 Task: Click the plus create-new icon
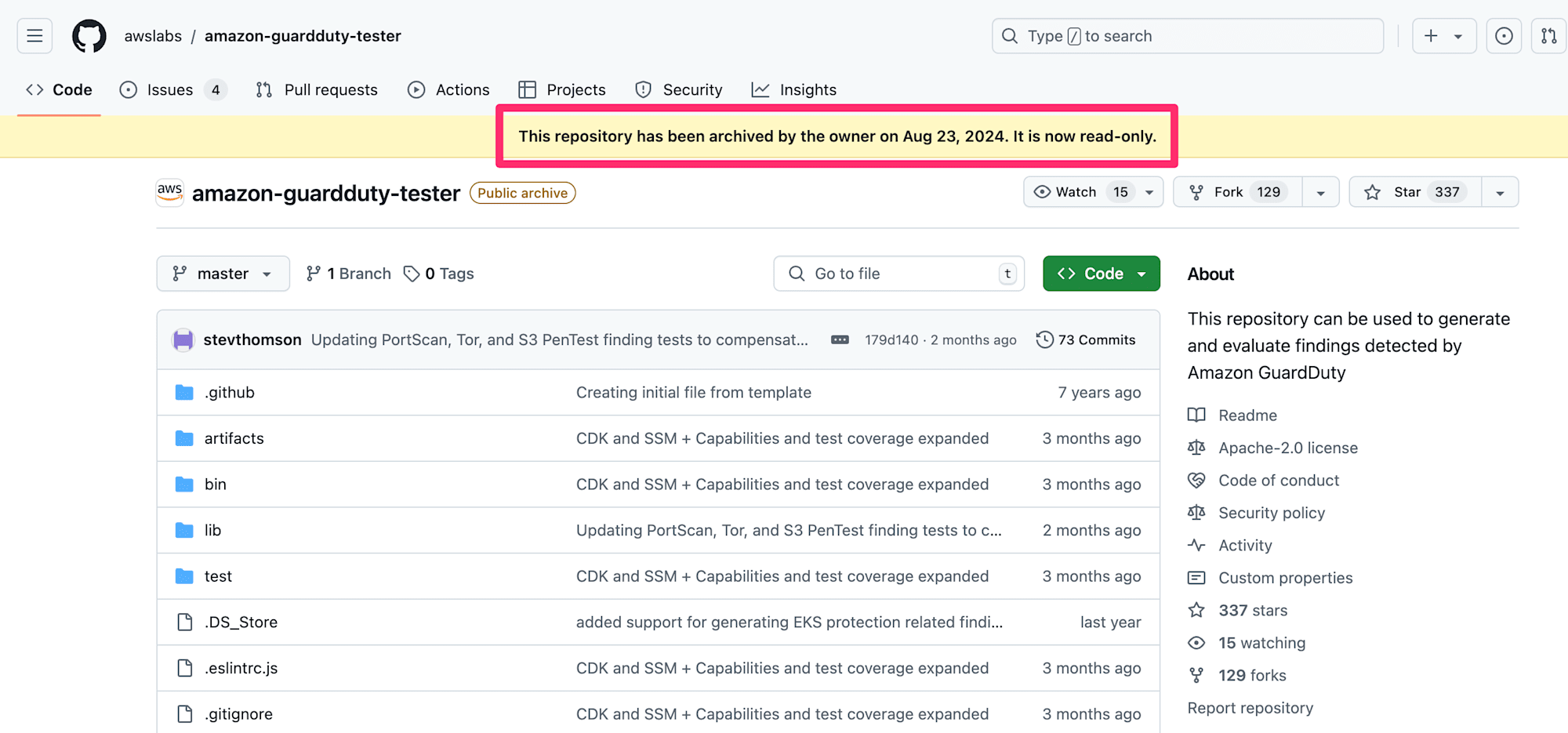[x=1431, y=36]
